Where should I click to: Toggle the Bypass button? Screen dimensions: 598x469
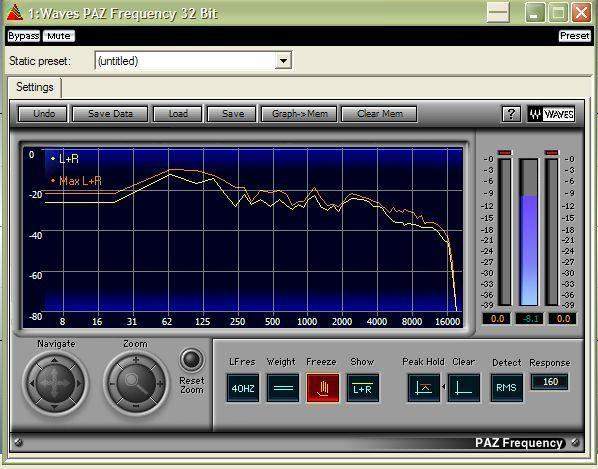23,36
